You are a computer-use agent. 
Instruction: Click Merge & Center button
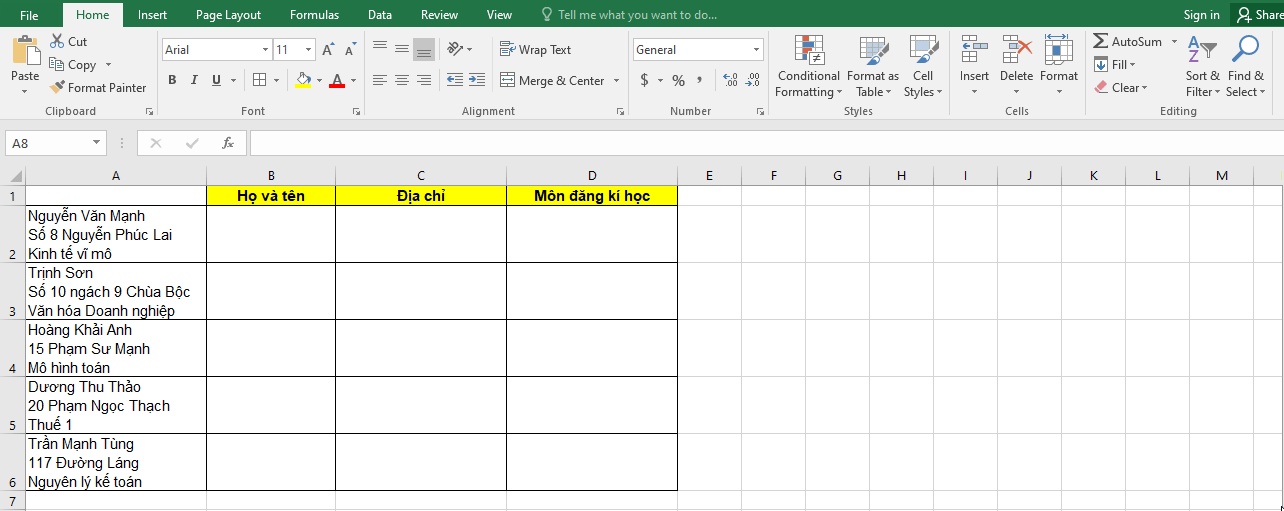coord(553,80)
